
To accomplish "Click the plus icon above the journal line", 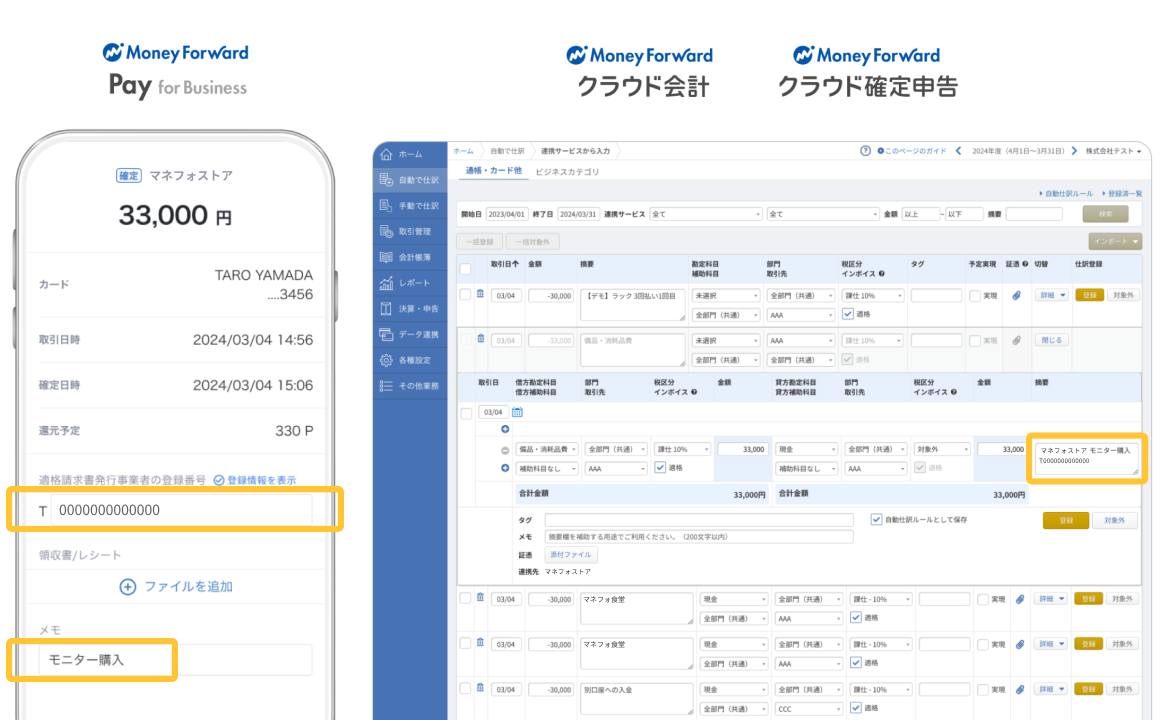I will [505, 429].
